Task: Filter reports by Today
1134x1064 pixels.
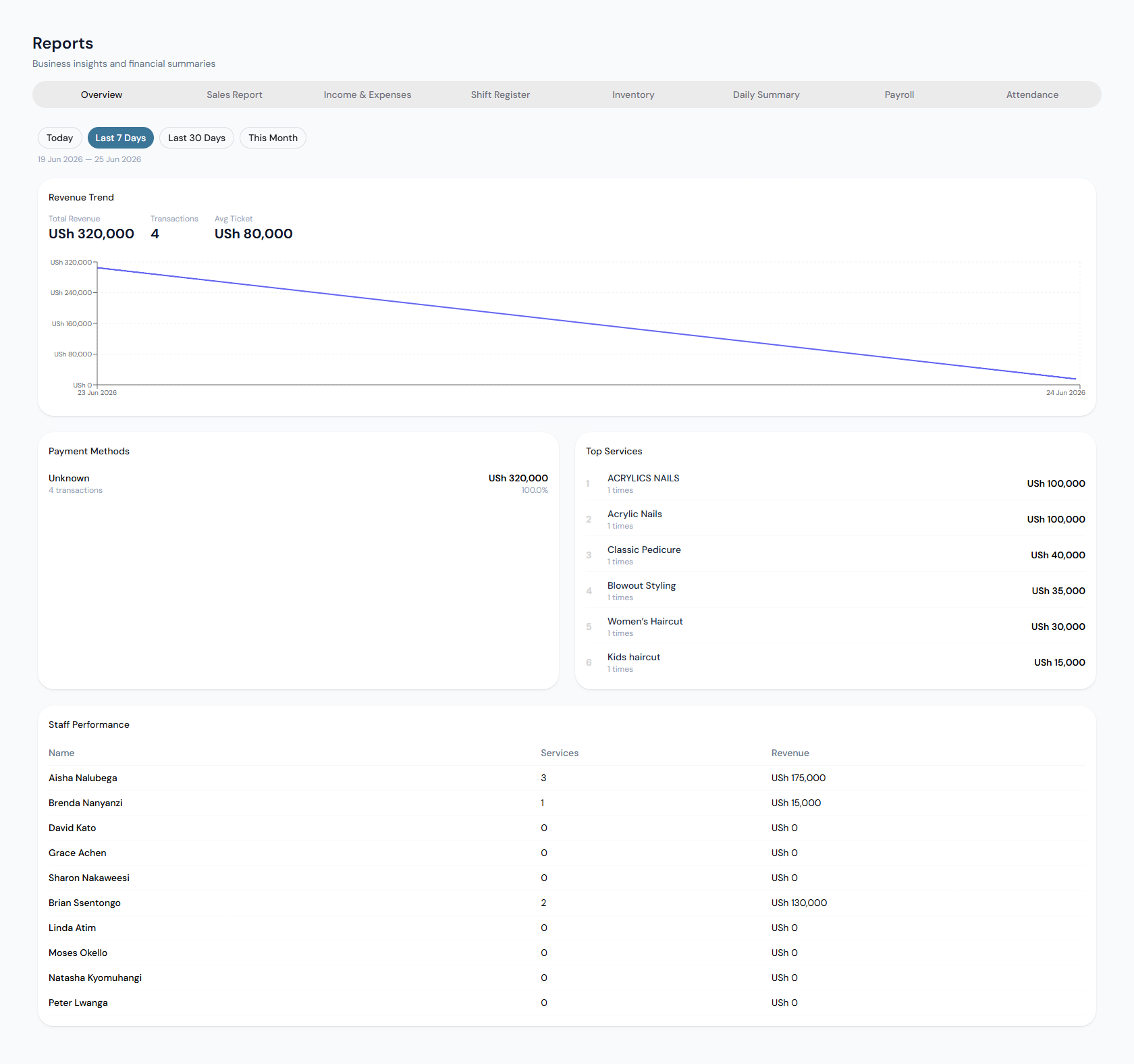Action: [60, 138]
